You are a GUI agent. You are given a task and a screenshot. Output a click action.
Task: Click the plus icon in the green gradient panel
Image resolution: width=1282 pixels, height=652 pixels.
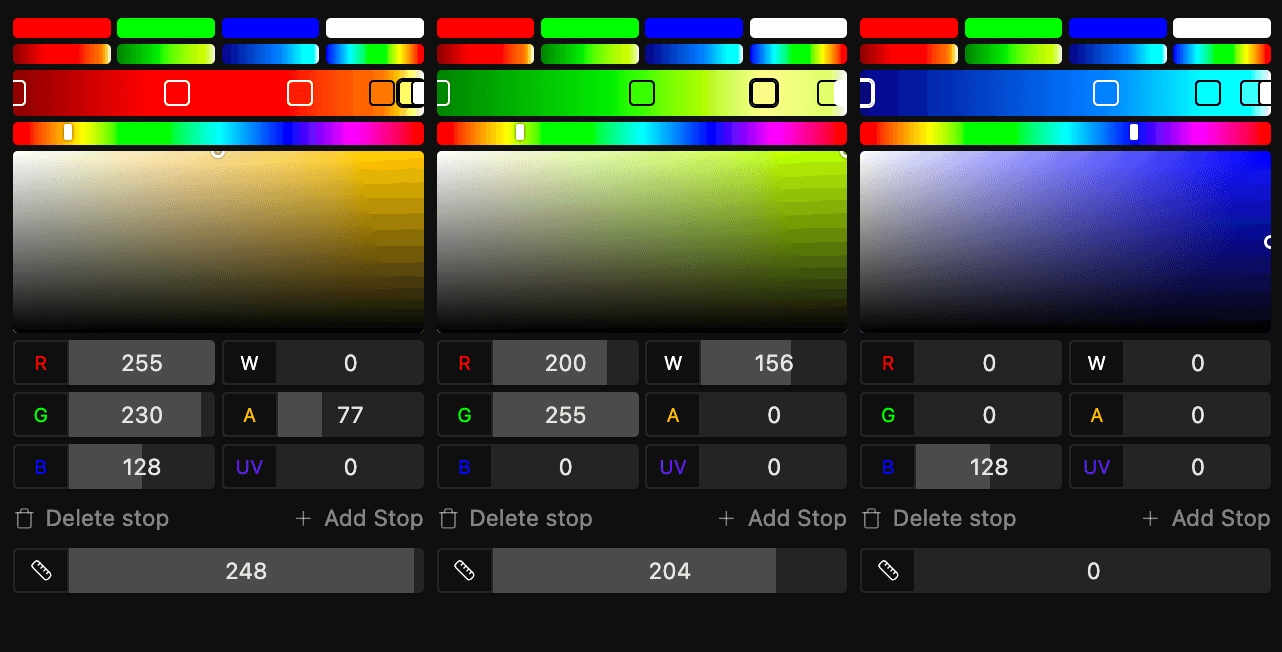pyautogui.click(x=727, y=519)
